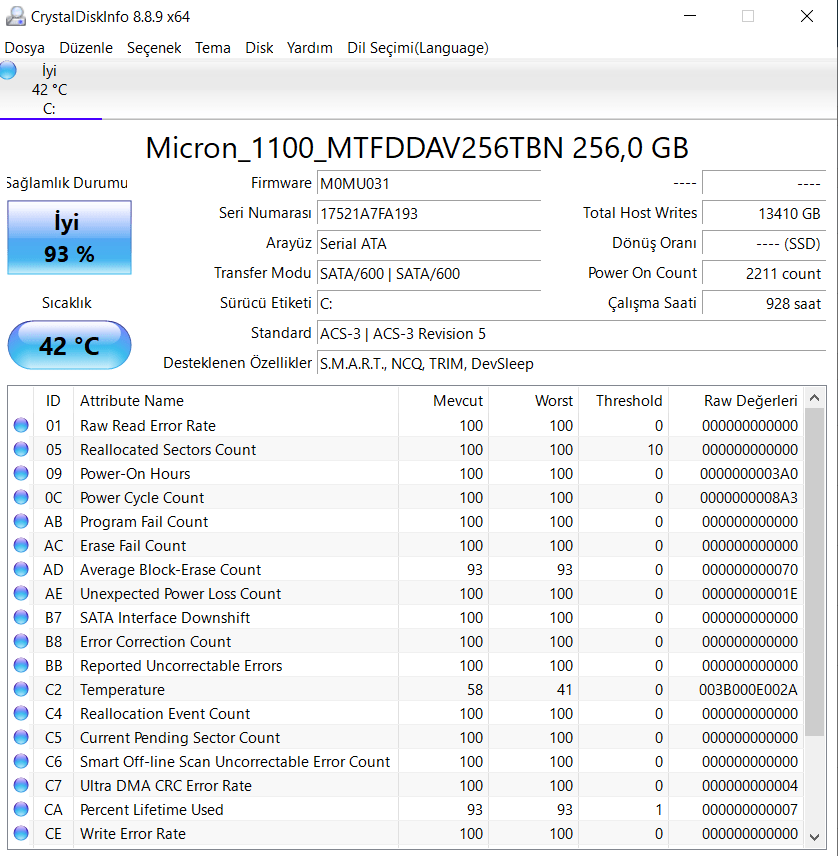Click the Sürücü Etiketi field C:
This screenshot has height=856, width=838.
click(x=429, y=304)
